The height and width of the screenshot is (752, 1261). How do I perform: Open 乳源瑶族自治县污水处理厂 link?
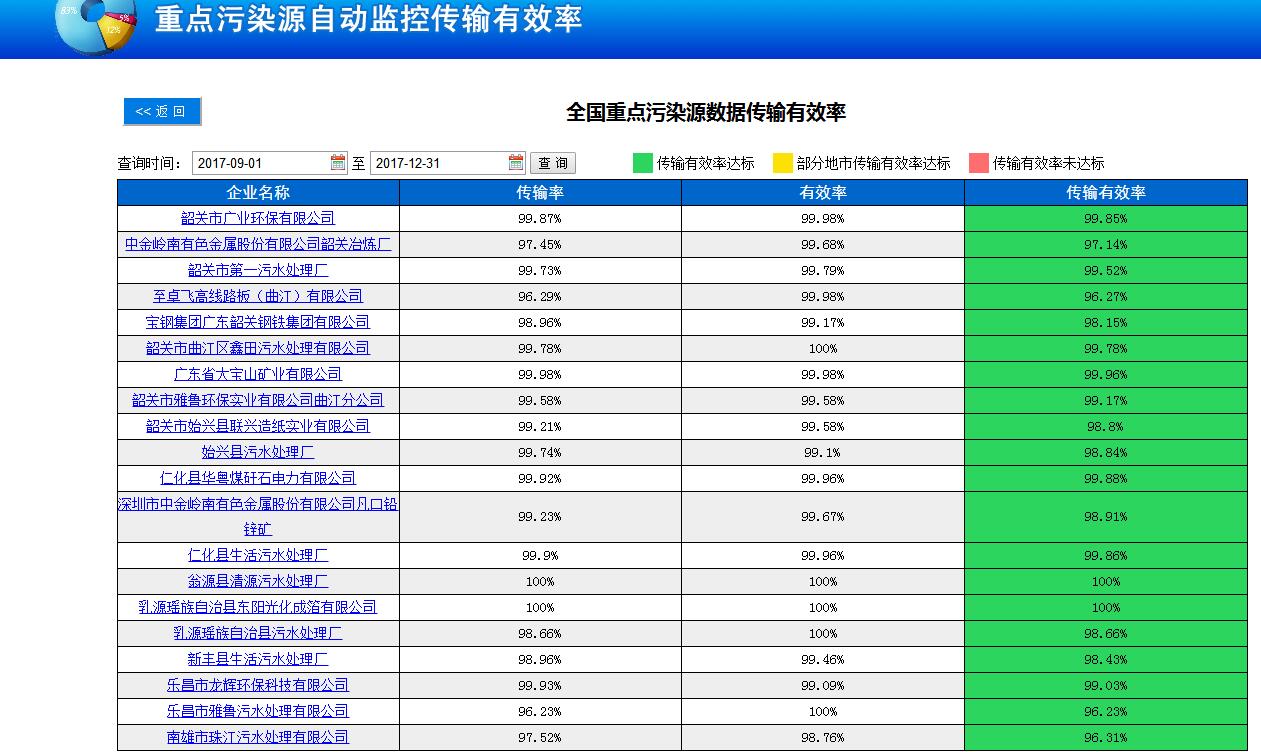click(258, 633)
